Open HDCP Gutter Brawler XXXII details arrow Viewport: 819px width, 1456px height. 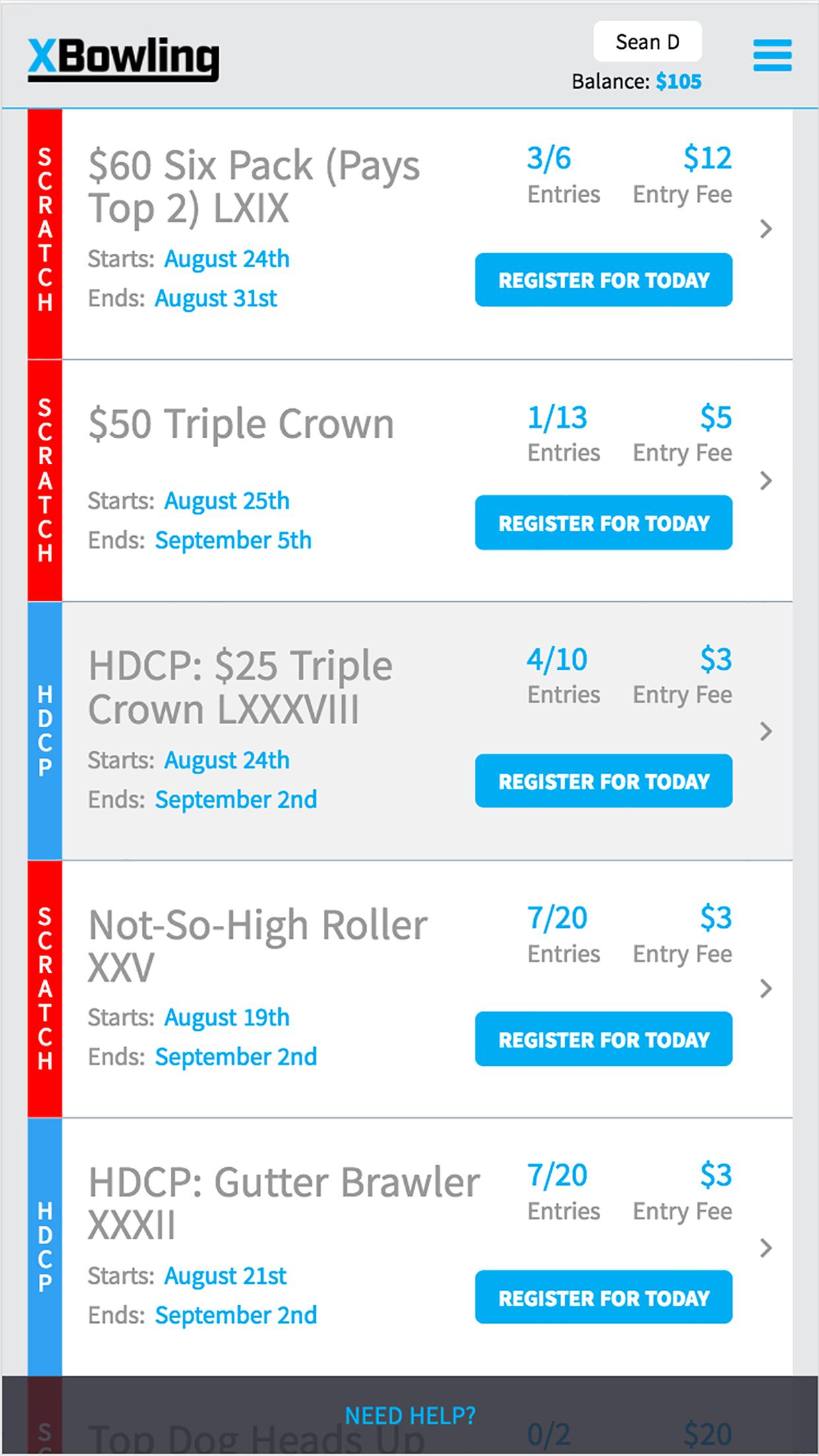pyautogui.click(x=766, y=1248)
